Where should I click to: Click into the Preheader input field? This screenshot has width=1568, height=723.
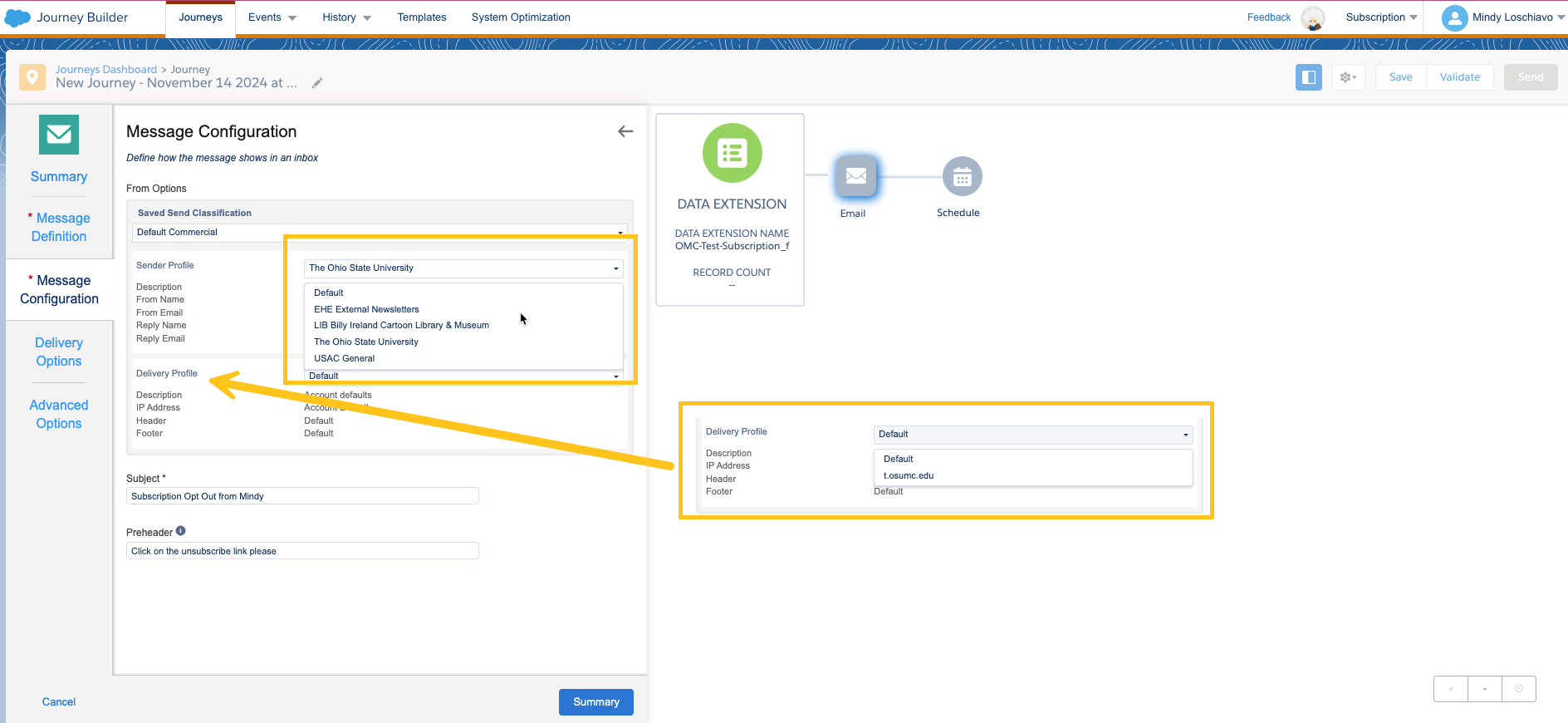pyautogui.click(x=302, y=551)
